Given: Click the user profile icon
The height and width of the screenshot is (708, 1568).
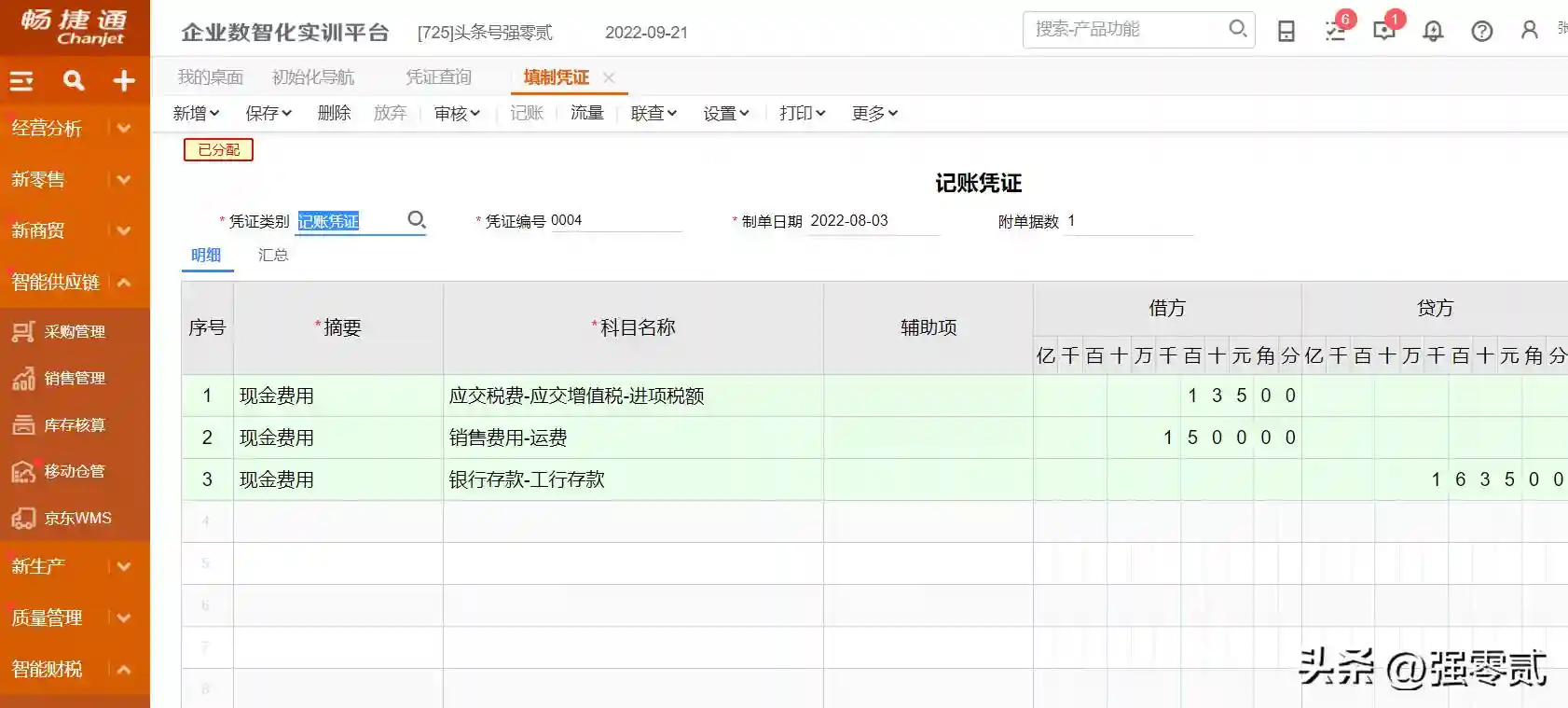Looking at the screenshot, I should coord(1529,31).
